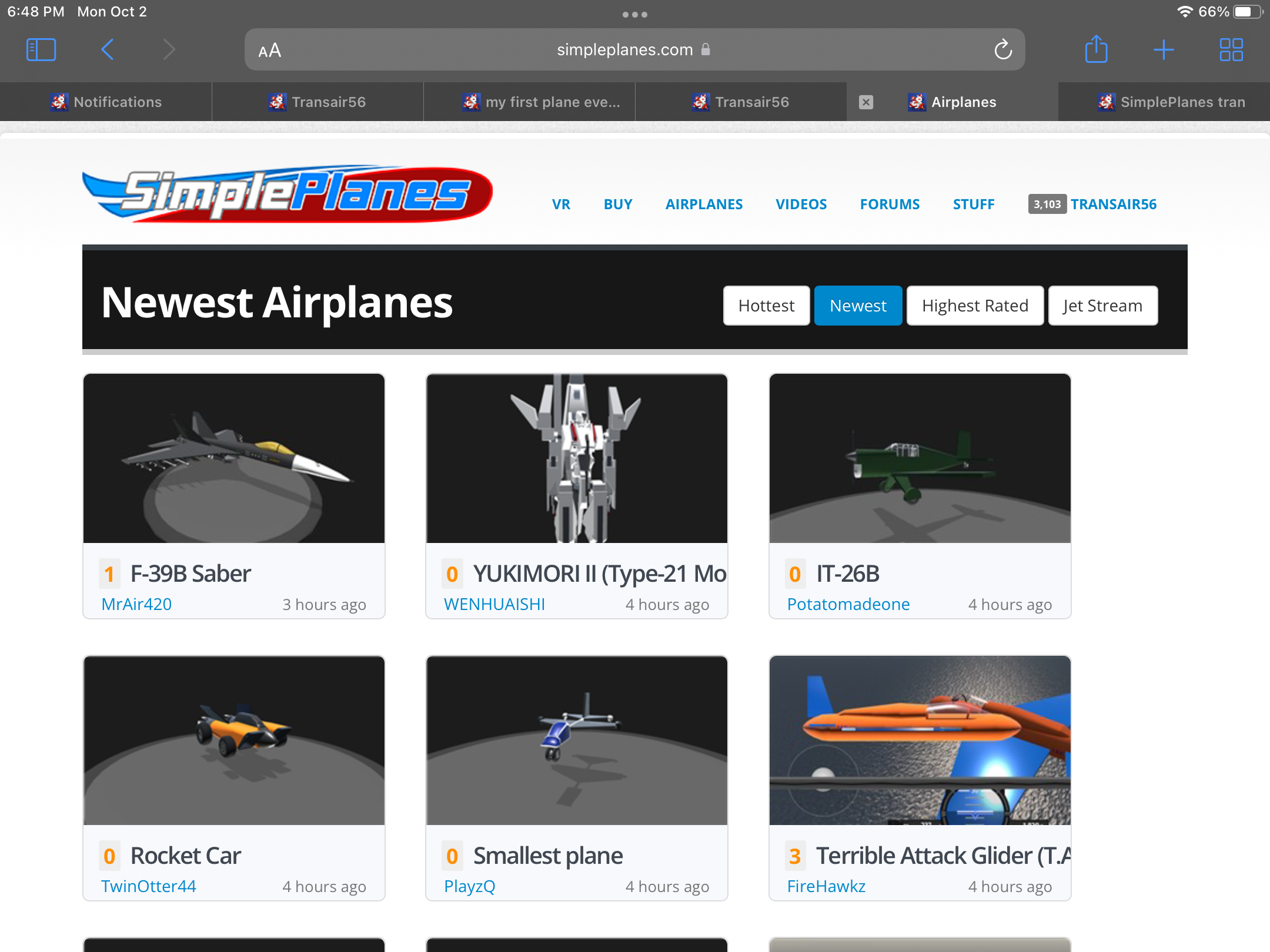Select the Newest sort button

point(858,306)
